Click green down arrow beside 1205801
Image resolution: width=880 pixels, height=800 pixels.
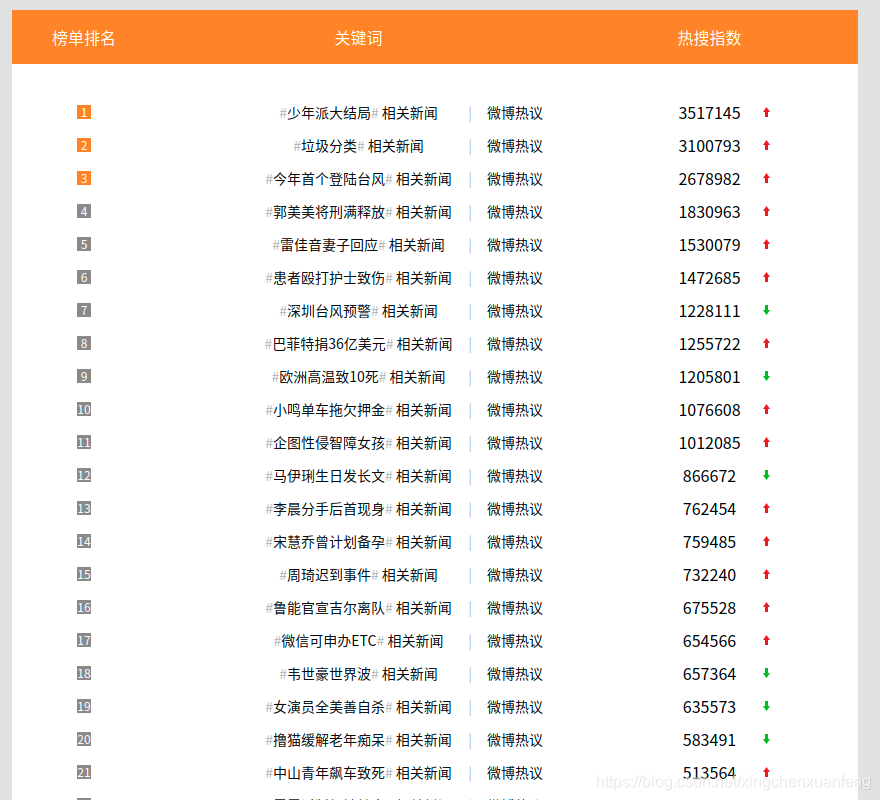766,377
